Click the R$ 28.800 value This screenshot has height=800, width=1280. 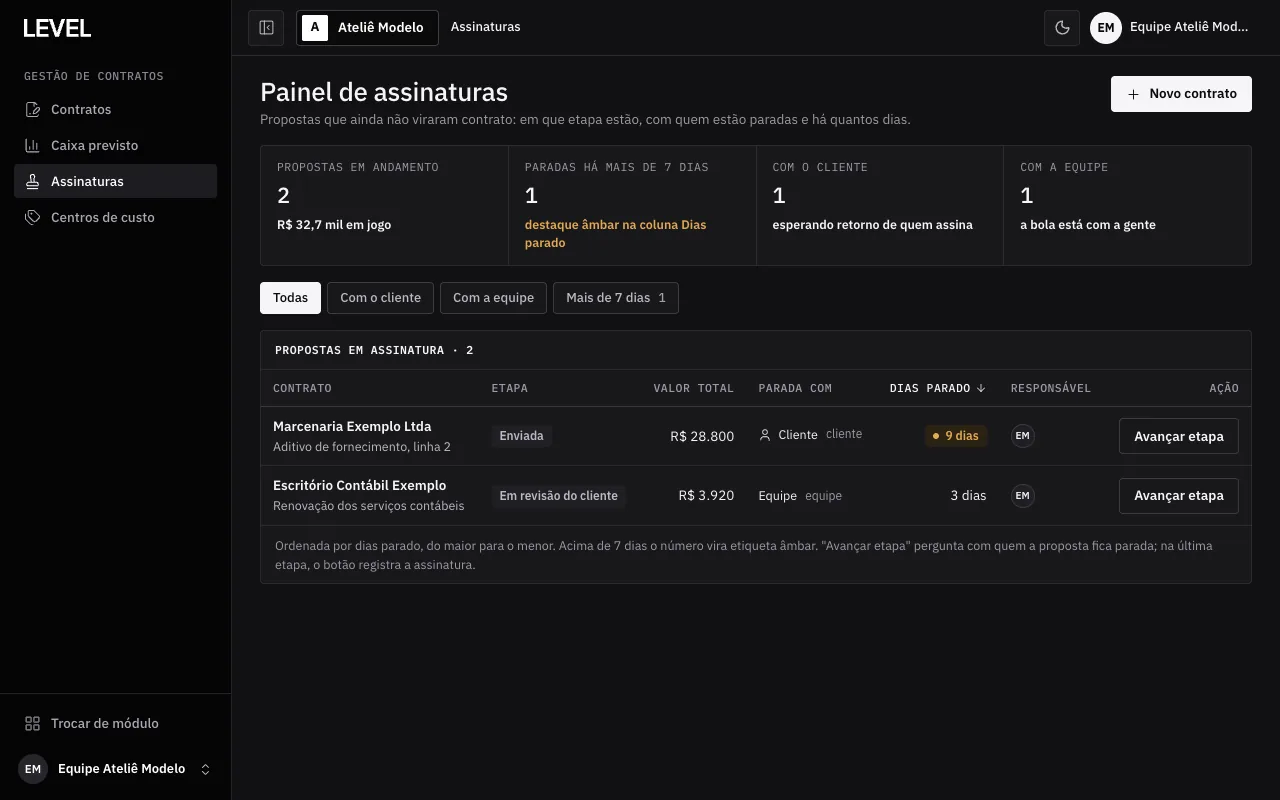point(702,436)
